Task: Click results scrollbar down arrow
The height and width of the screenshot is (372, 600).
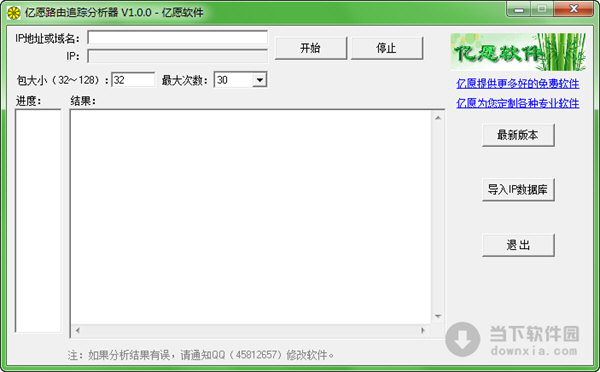Action: [x=438, y=316]
